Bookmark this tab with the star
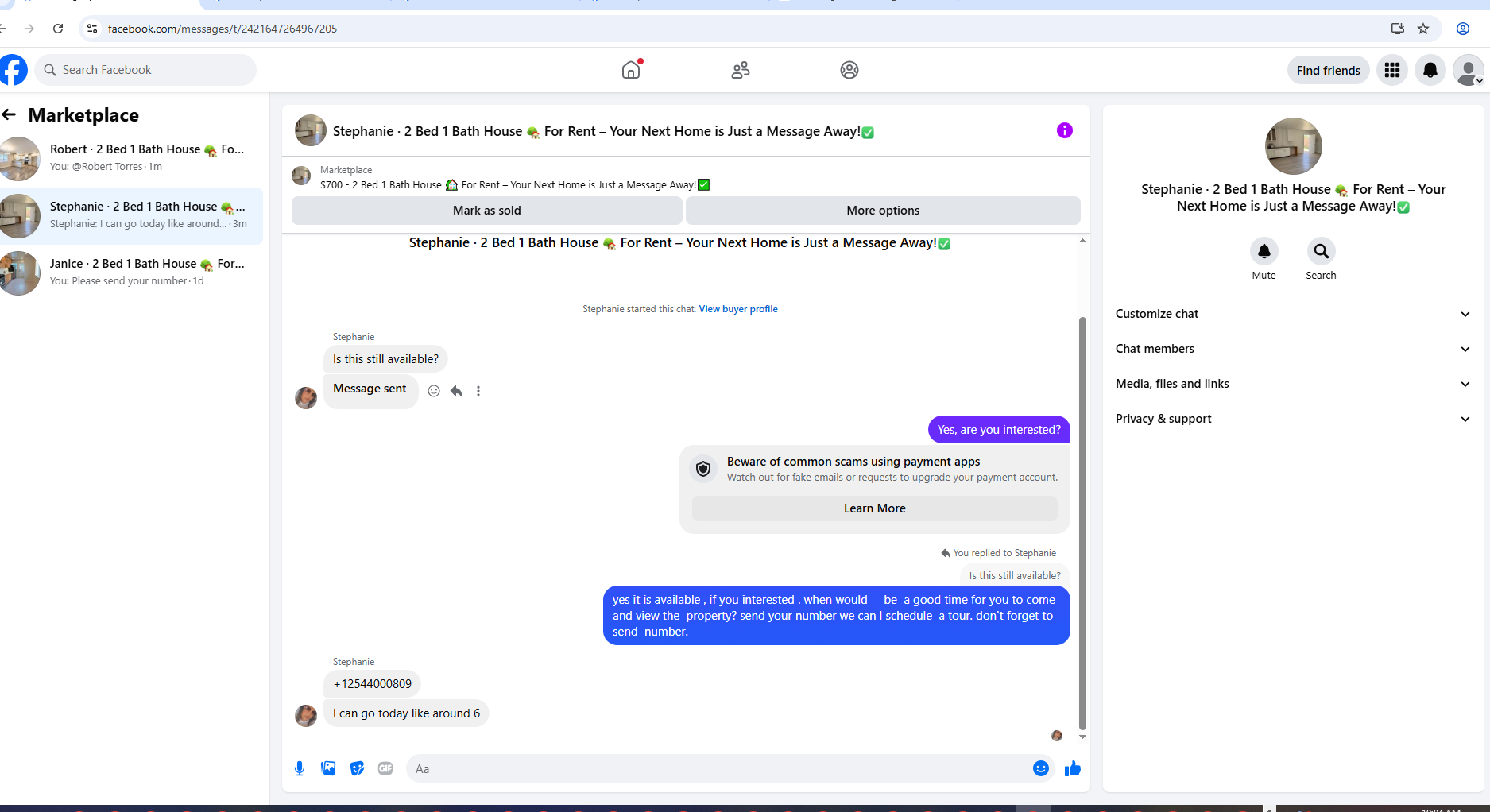The image size is (1490, 812). coord(1423,29)
